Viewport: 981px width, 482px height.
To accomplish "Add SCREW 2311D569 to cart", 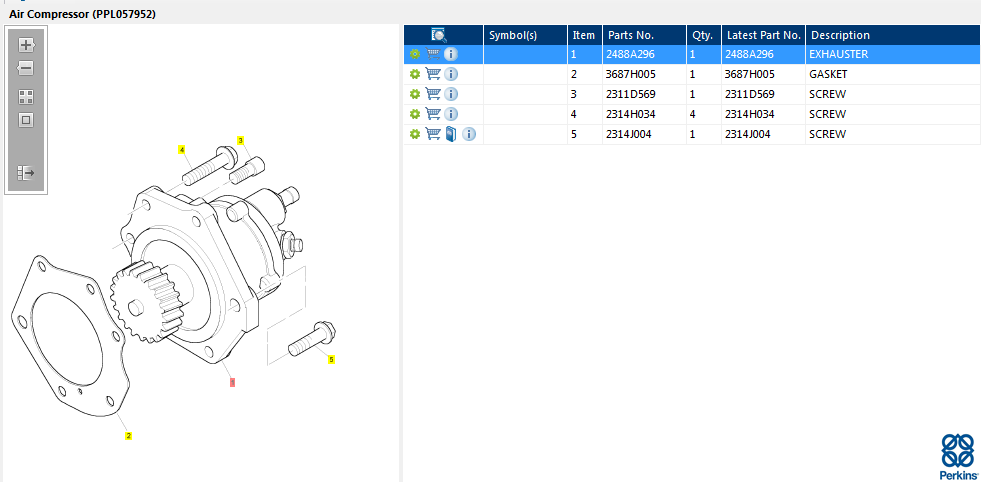I will (433, 94).
